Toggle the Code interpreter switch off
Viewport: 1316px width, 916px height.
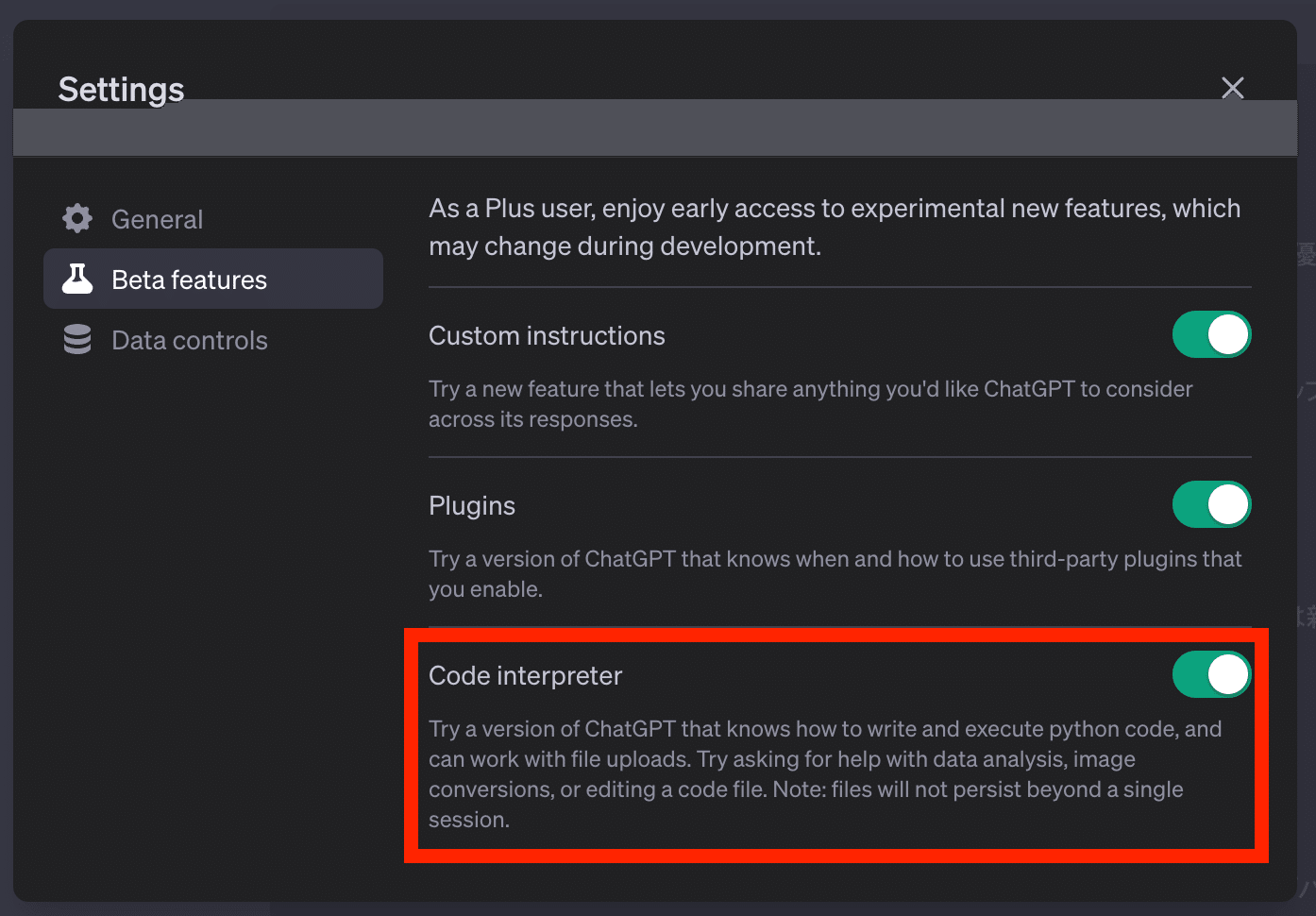(x=1211, y=675)
